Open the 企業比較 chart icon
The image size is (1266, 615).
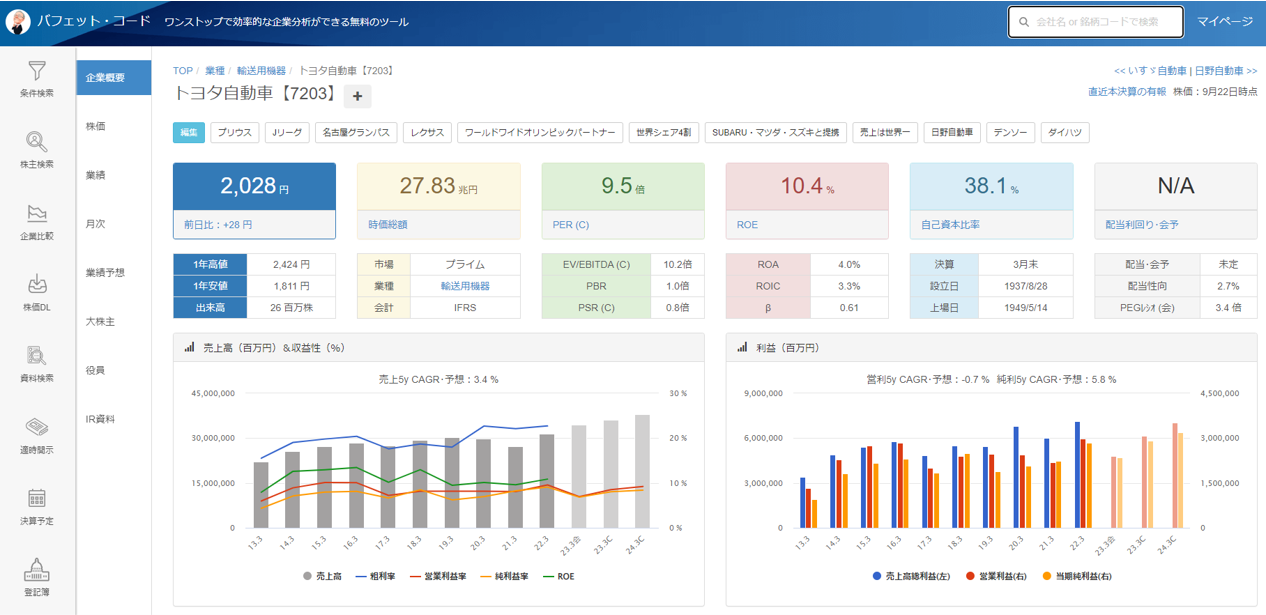pyautogui.click(x=37, y=214)
